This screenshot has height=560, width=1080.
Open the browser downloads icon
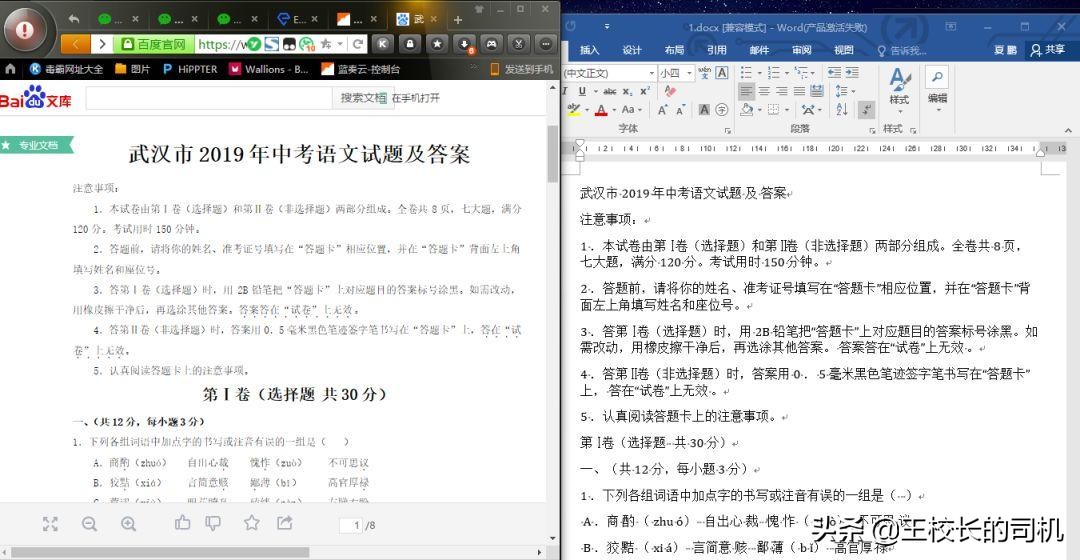tap(464, 44)
